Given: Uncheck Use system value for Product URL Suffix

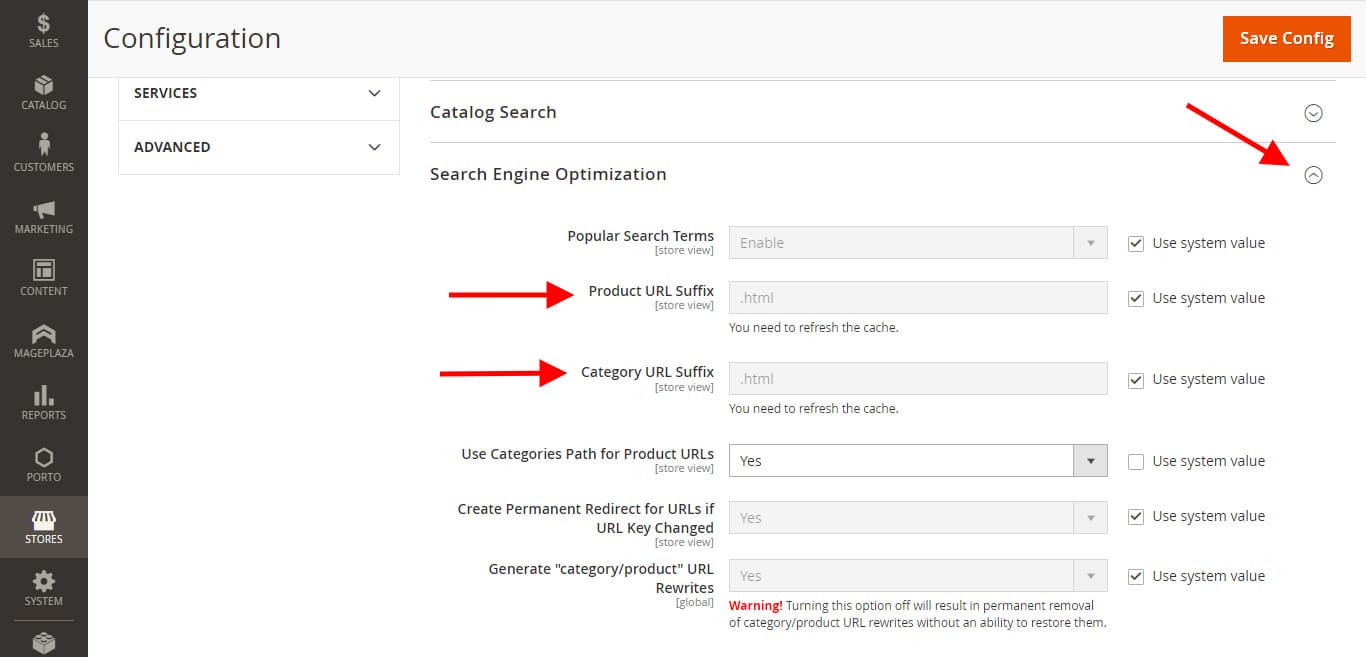Looking at the screenshot, I should [1136, 298].
